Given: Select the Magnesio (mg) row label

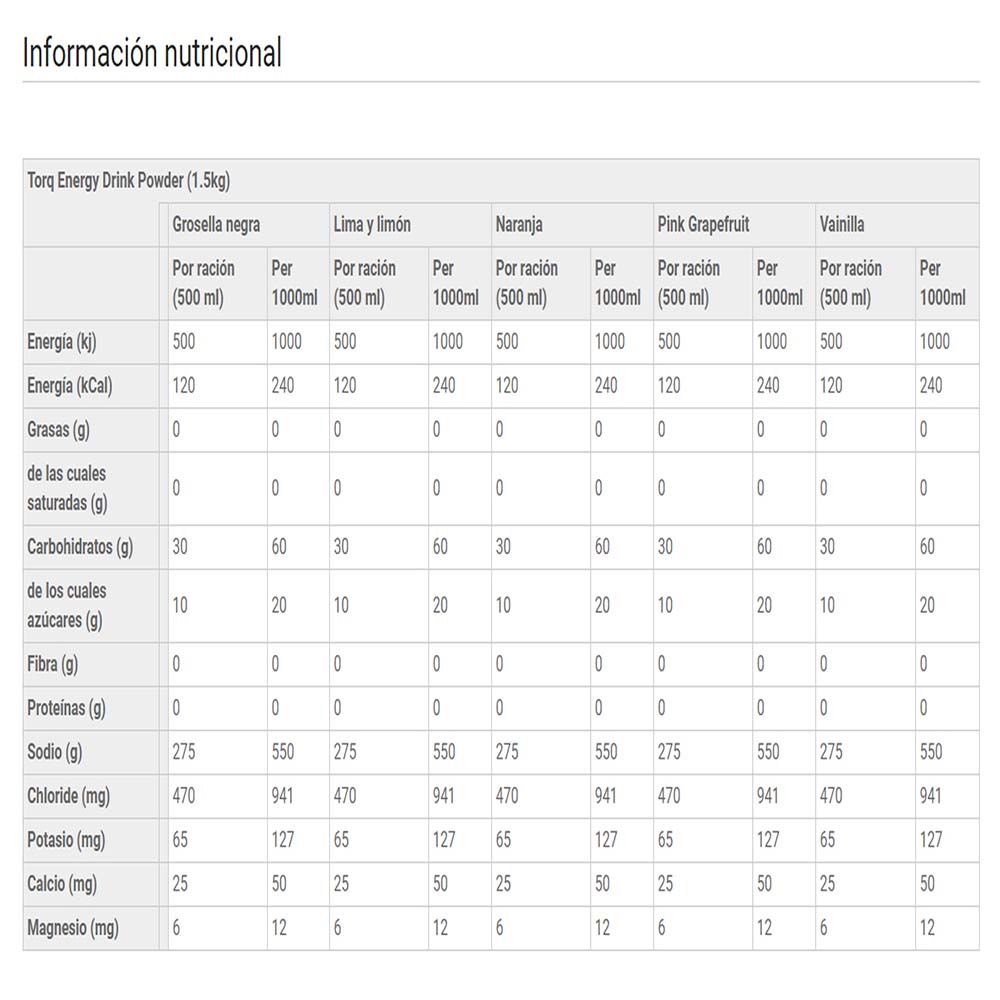Looking at the screenshot, I should coord(73,929).
